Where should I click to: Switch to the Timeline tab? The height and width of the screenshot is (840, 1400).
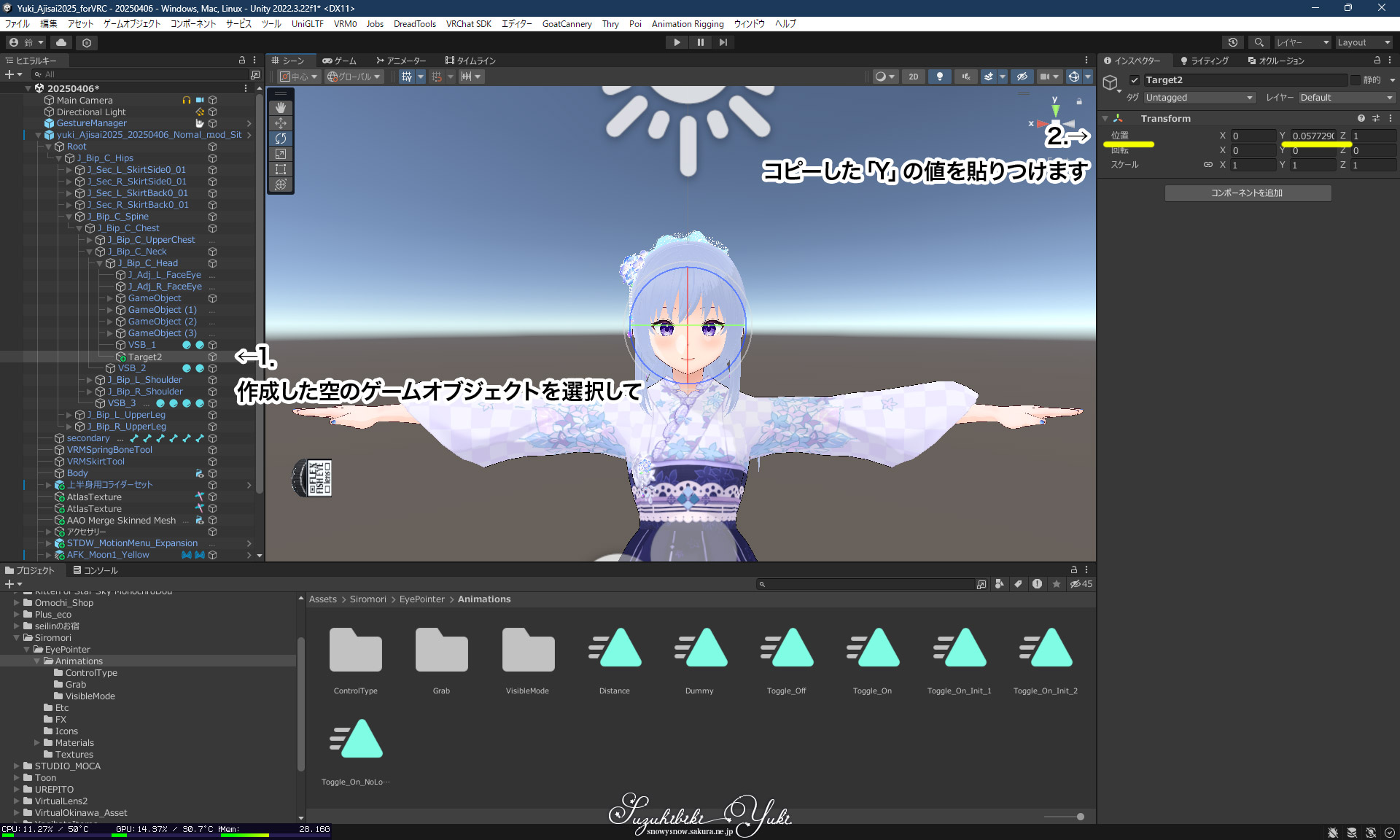pyautogui.click(x=470, y=61)
